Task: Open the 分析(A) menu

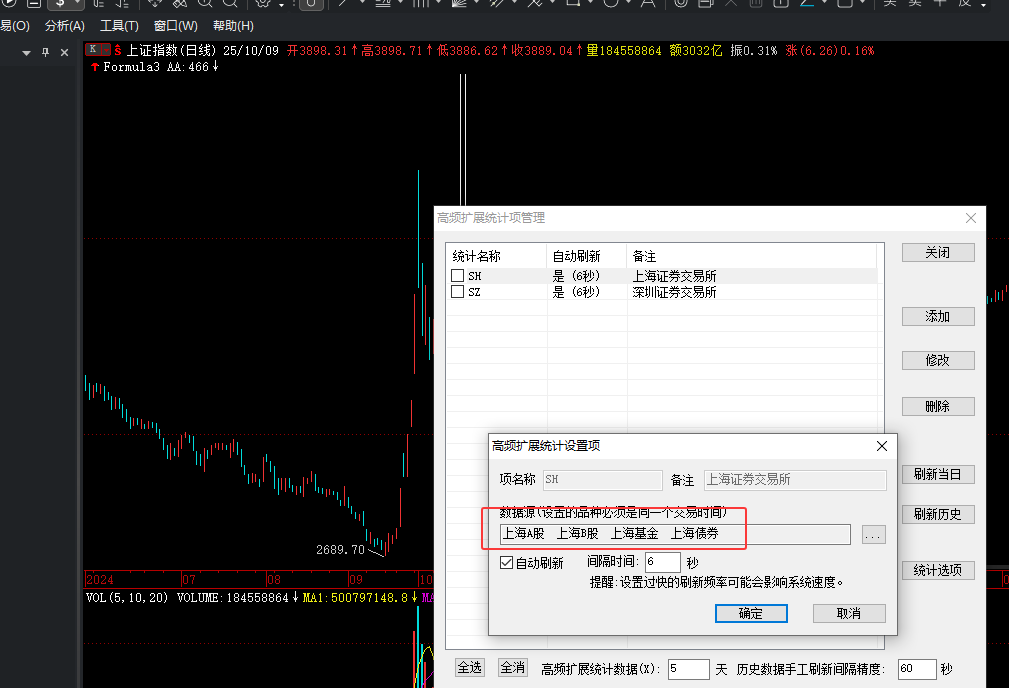Action: pos(64,26)
